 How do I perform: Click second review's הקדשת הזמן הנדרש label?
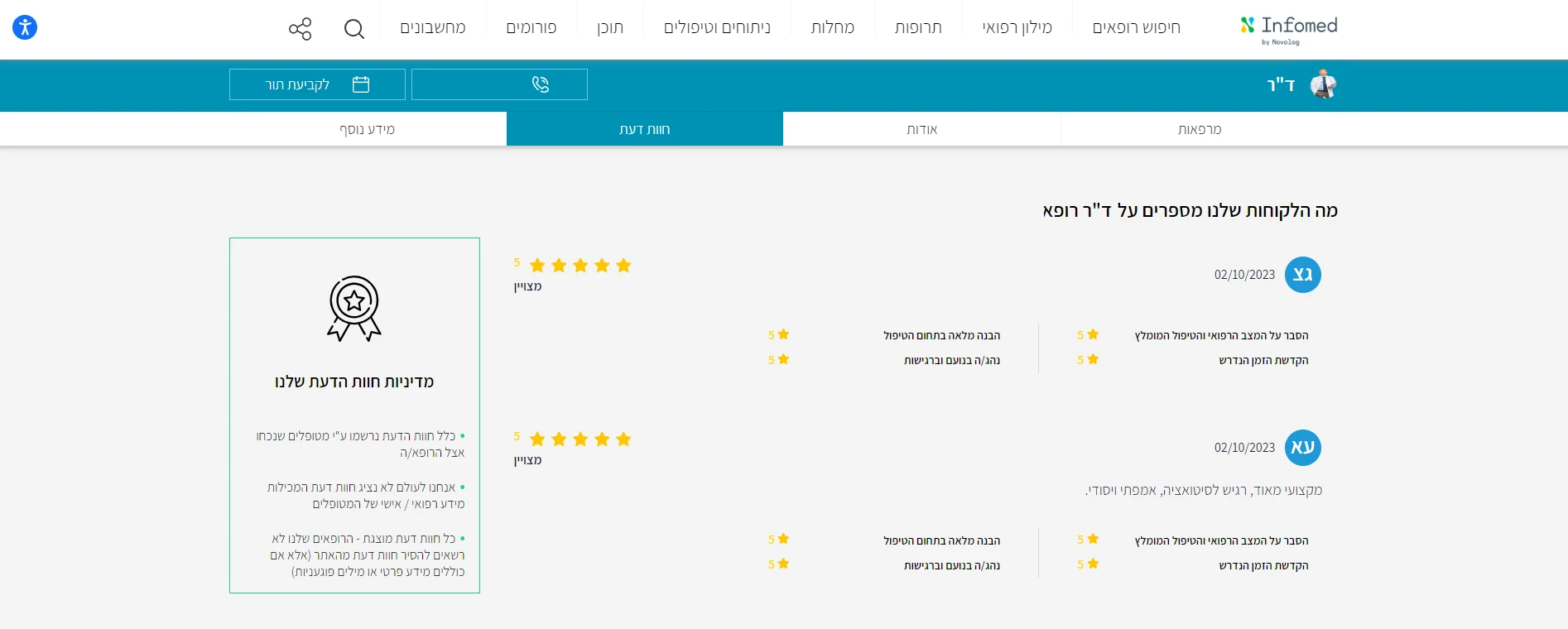[x=1264, y=565]
